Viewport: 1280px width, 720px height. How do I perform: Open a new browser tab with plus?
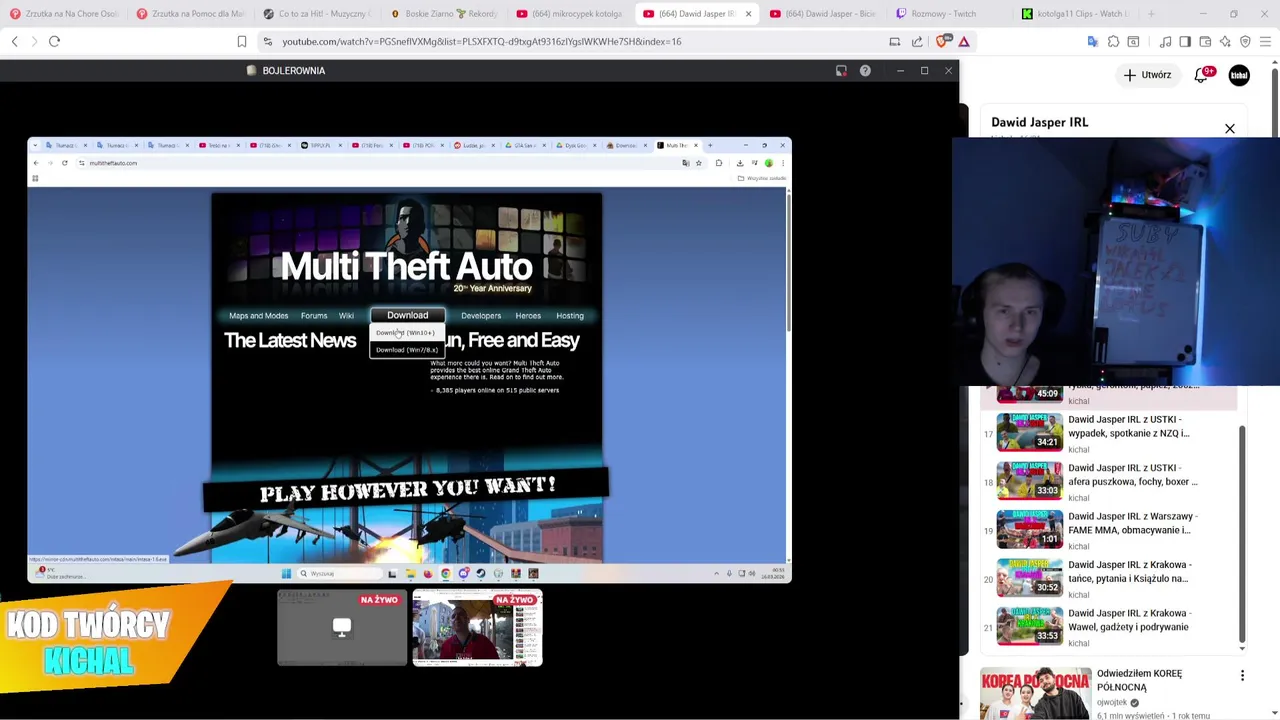1151,14
